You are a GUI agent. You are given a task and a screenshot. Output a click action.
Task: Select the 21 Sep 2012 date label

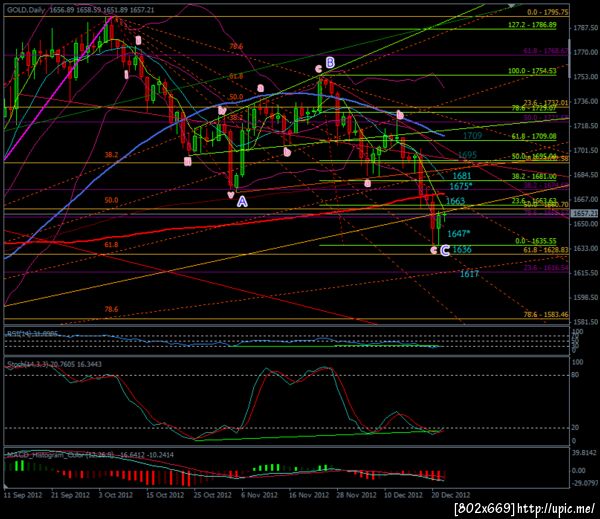click(x=70, y=495)
